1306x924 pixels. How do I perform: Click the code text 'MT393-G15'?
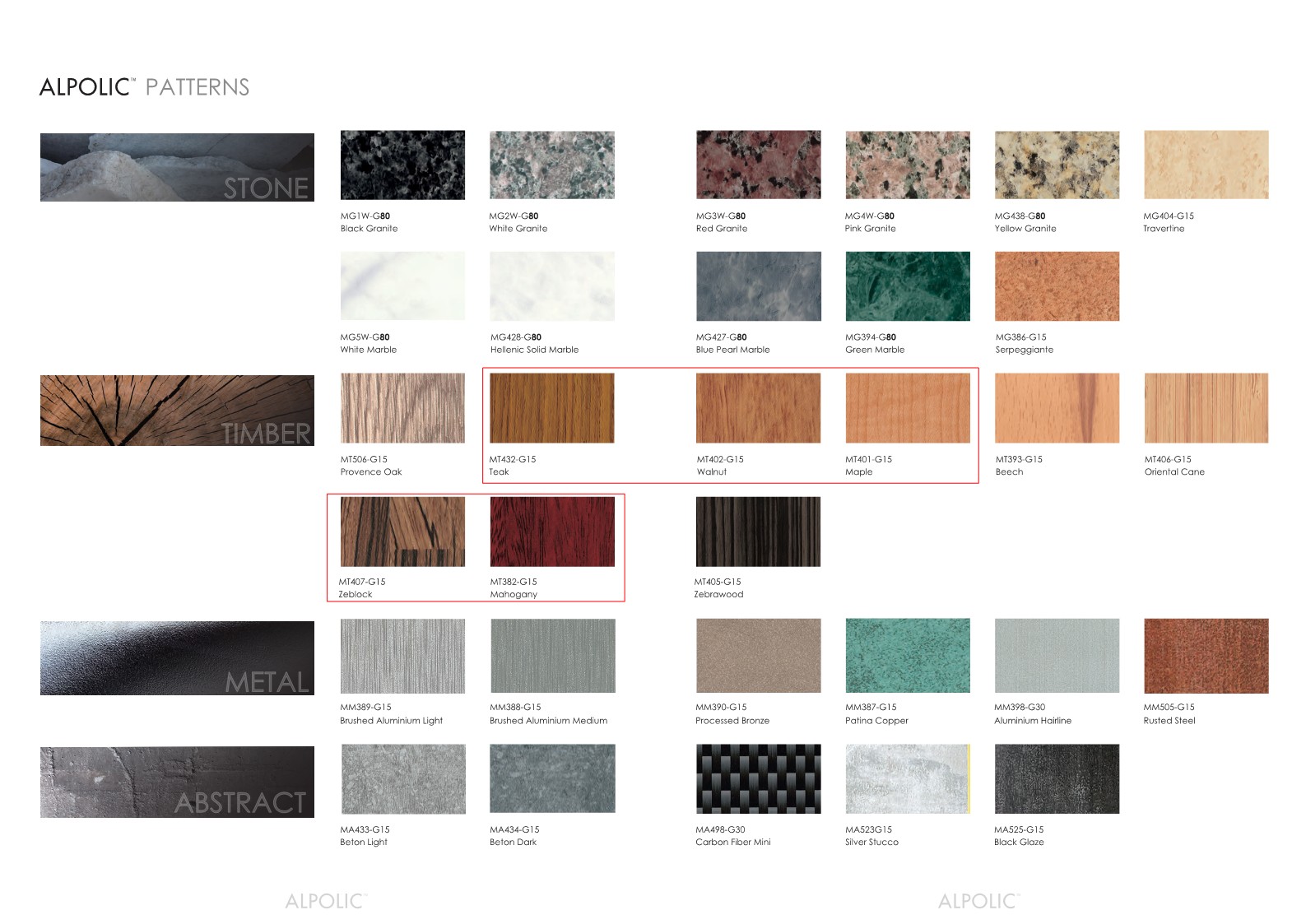(x=1019, y=459)
